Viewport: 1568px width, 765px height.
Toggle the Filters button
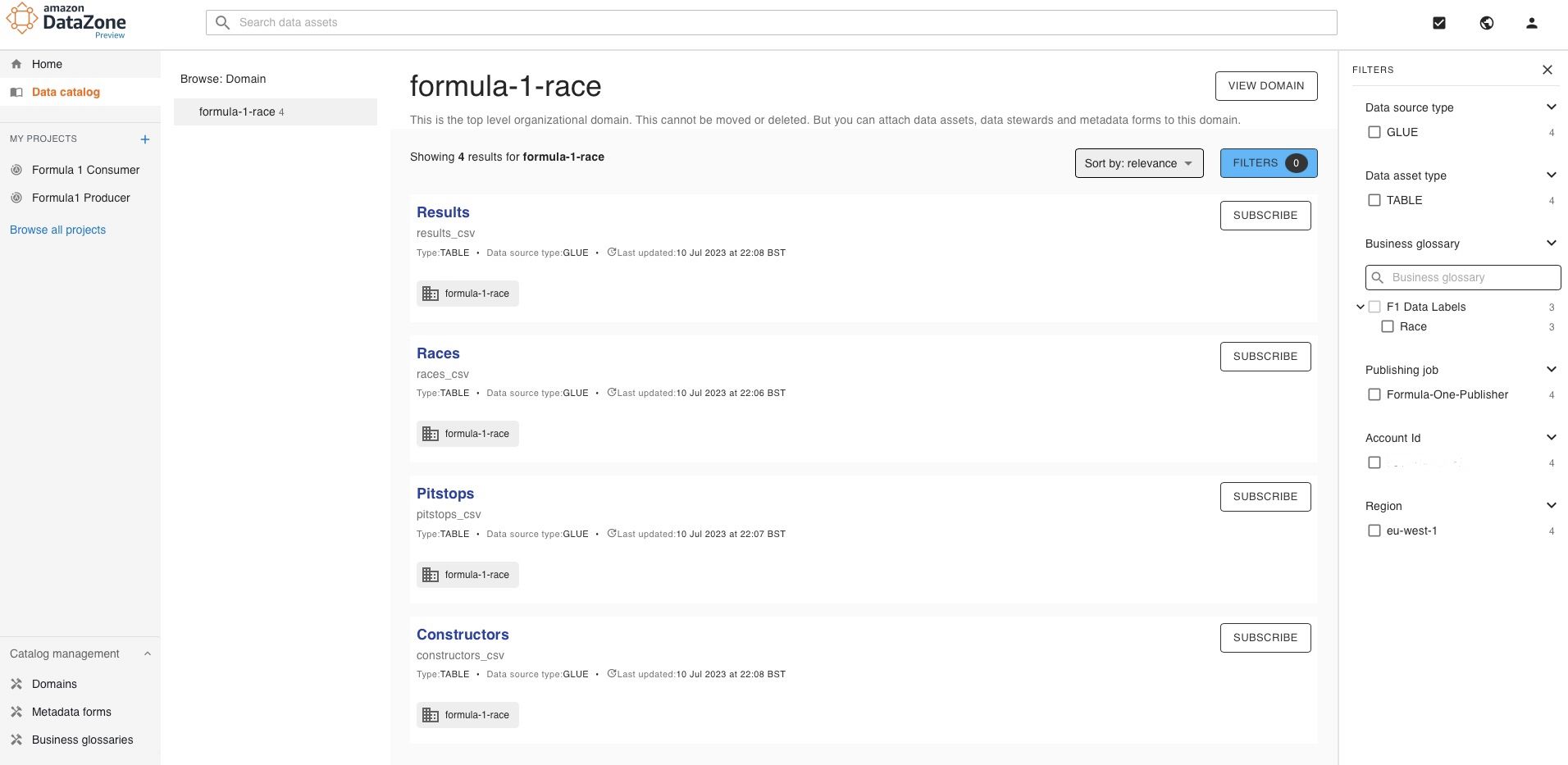pyautogui.click(x=1269, y=163)
